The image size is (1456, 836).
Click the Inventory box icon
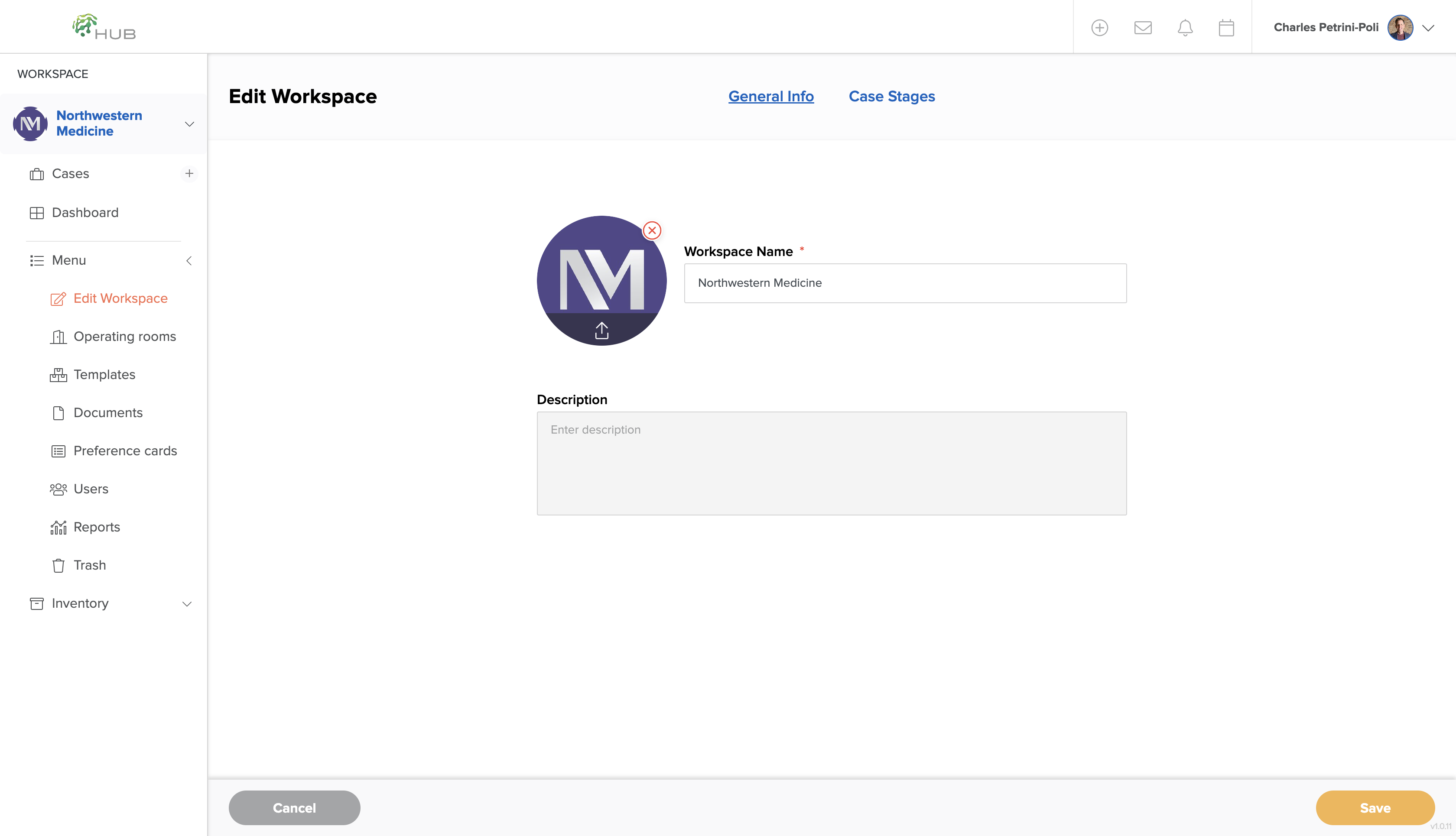point(37,604)
